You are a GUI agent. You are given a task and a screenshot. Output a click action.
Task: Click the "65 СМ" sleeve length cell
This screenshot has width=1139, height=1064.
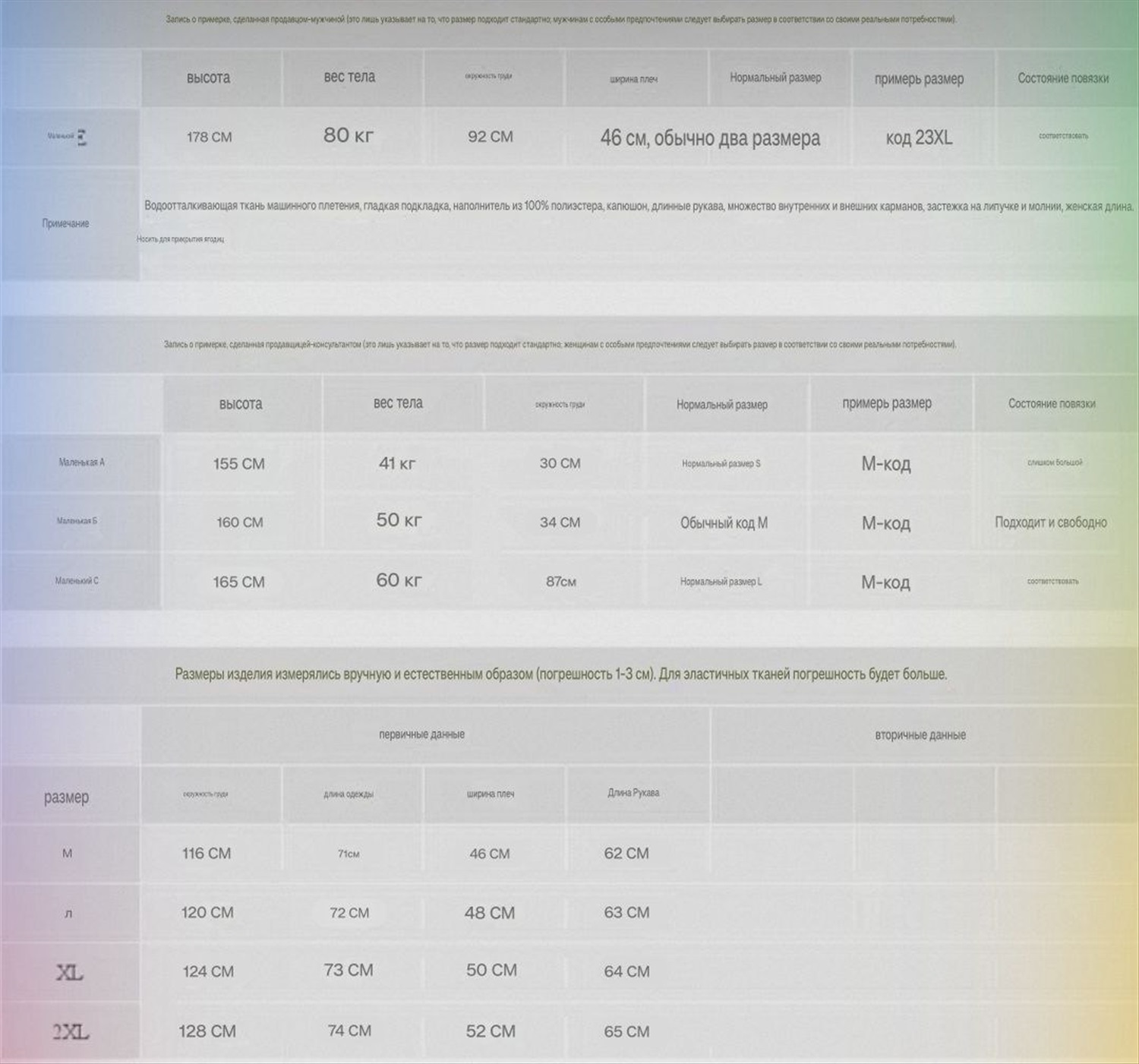point(626,1031)
